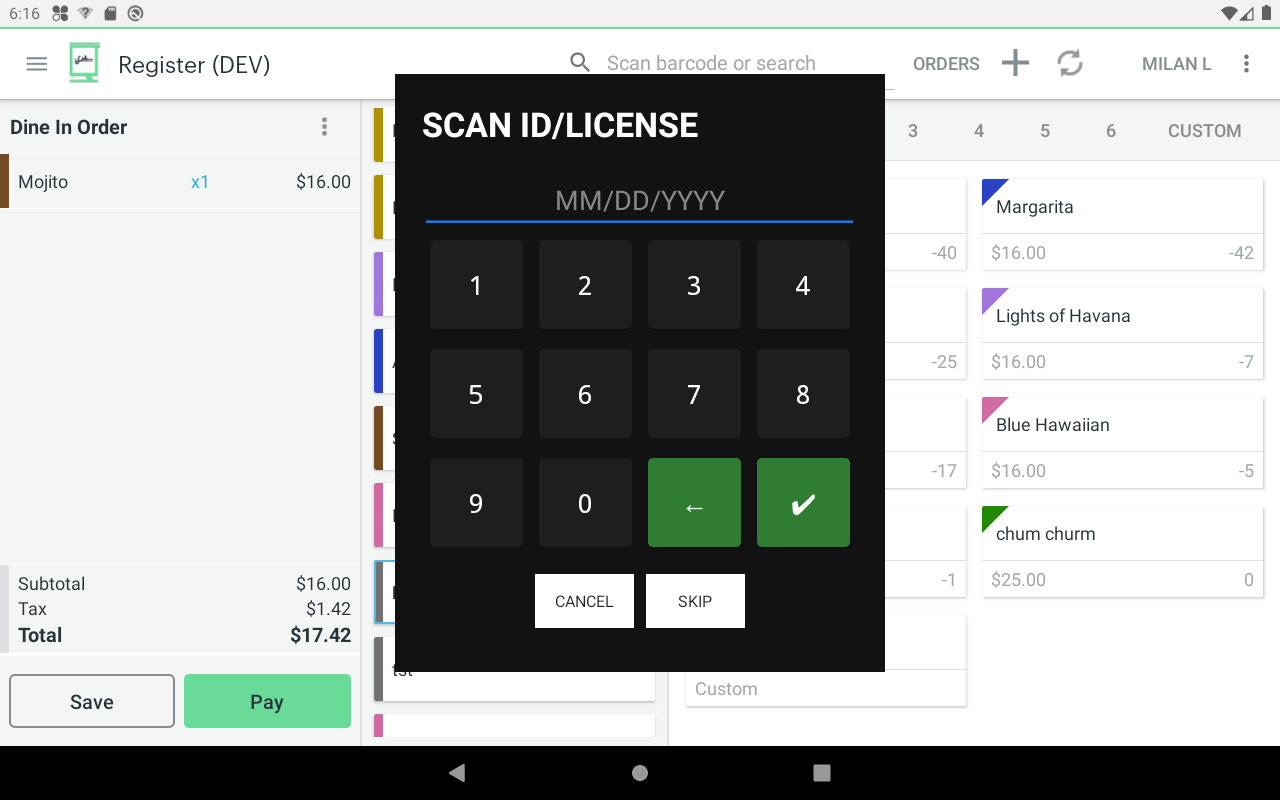The image size is (1280, 800).
Task: Open the hamburger navigation menu
Action: click(x=37, y=64)
